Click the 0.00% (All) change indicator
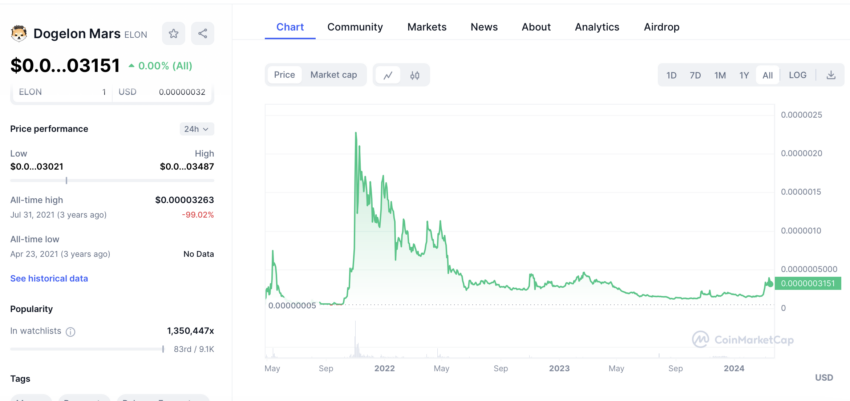 point(160,66)
